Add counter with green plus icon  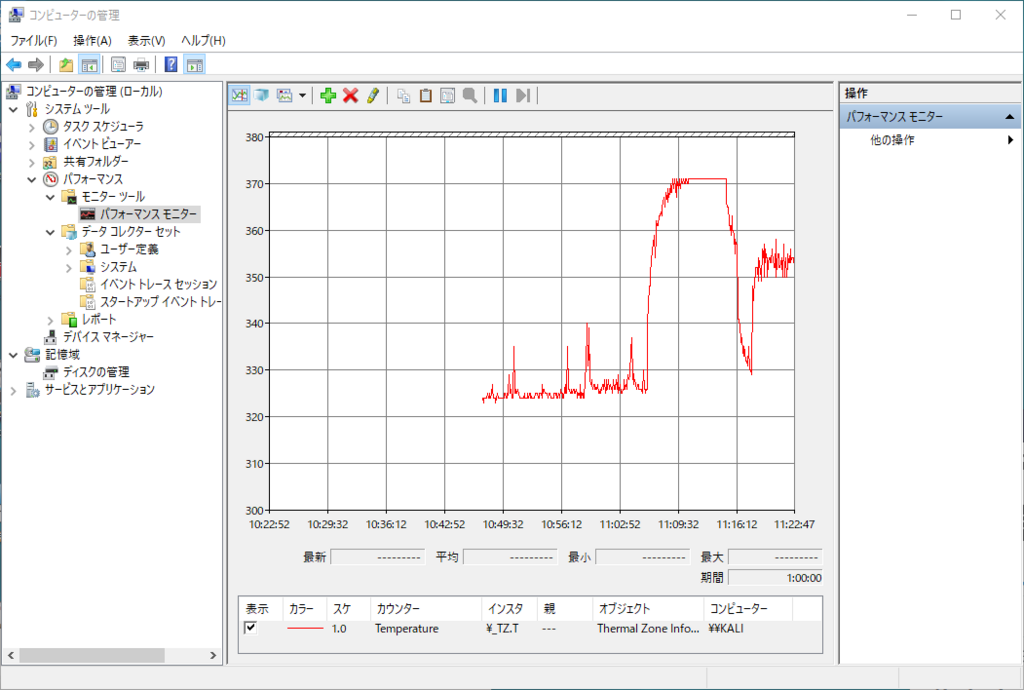click(x=328, y=95)
